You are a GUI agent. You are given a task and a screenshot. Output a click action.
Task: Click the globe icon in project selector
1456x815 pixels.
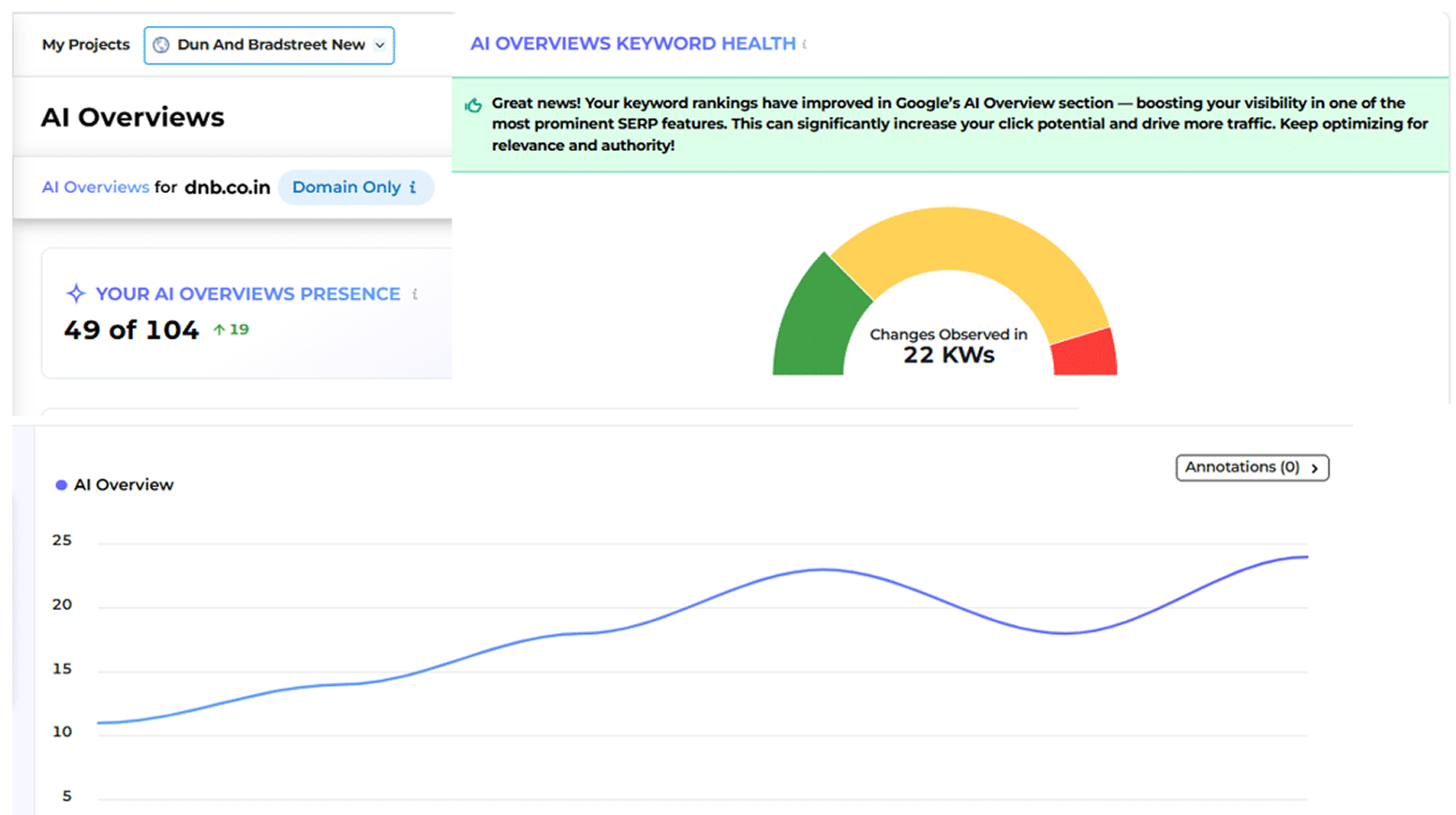pyautogui.click(x=161, y=45)
